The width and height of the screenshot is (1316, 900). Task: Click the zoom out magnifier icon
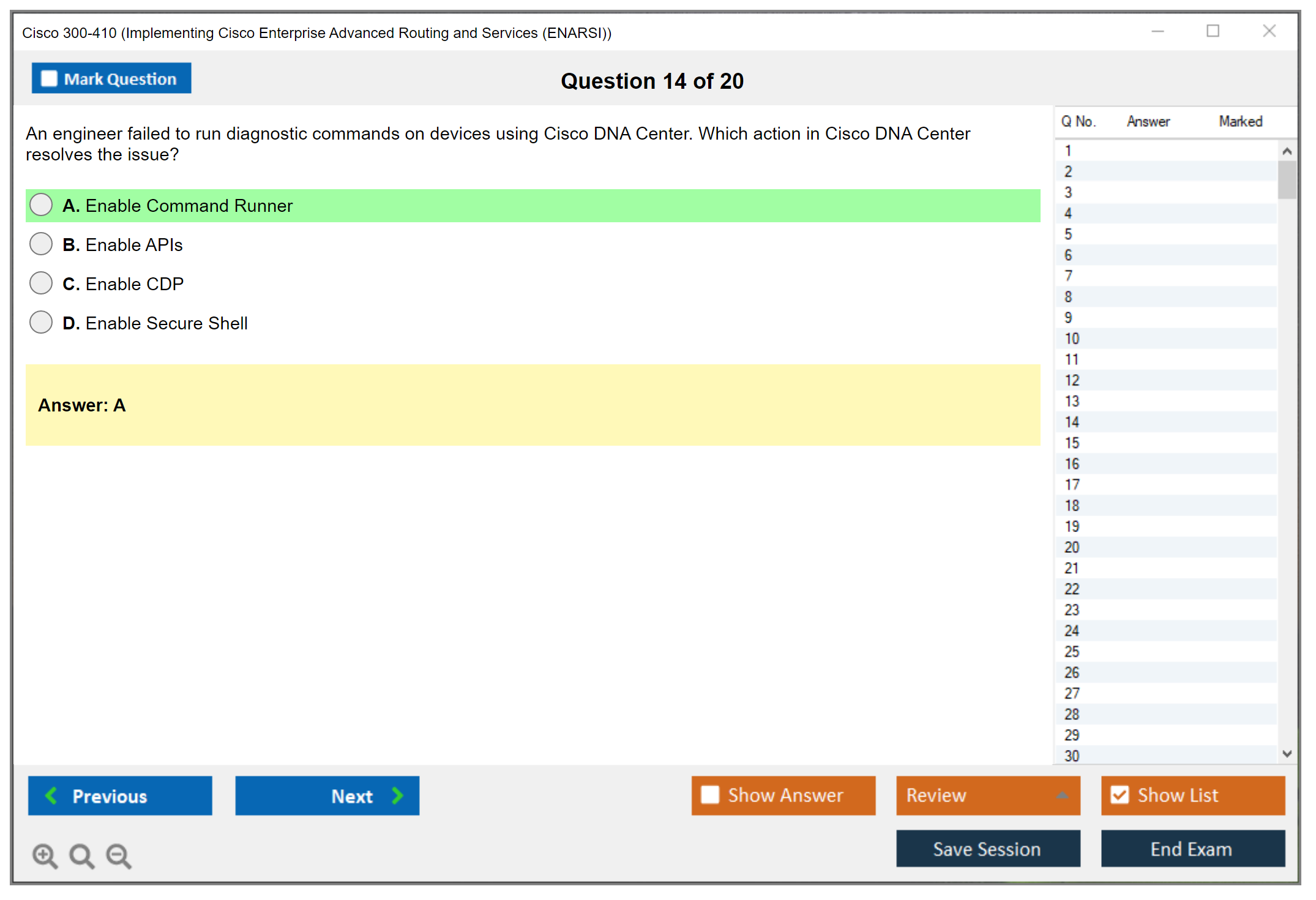coord(118,855)
